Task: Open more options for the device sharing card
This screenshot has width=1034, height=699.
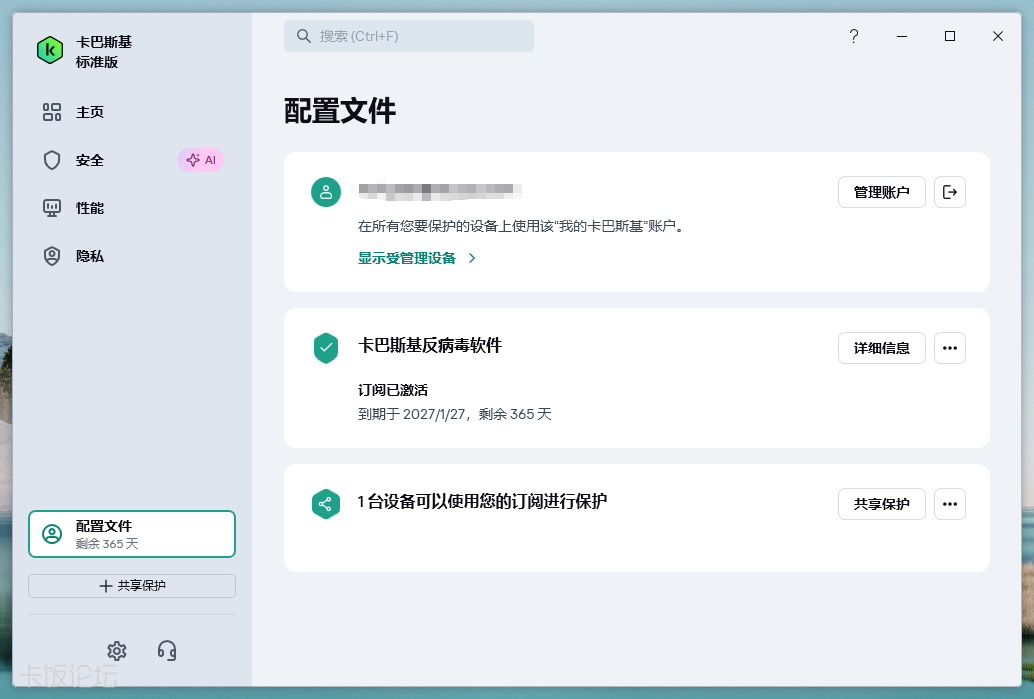Action: [x=949, y=504]
